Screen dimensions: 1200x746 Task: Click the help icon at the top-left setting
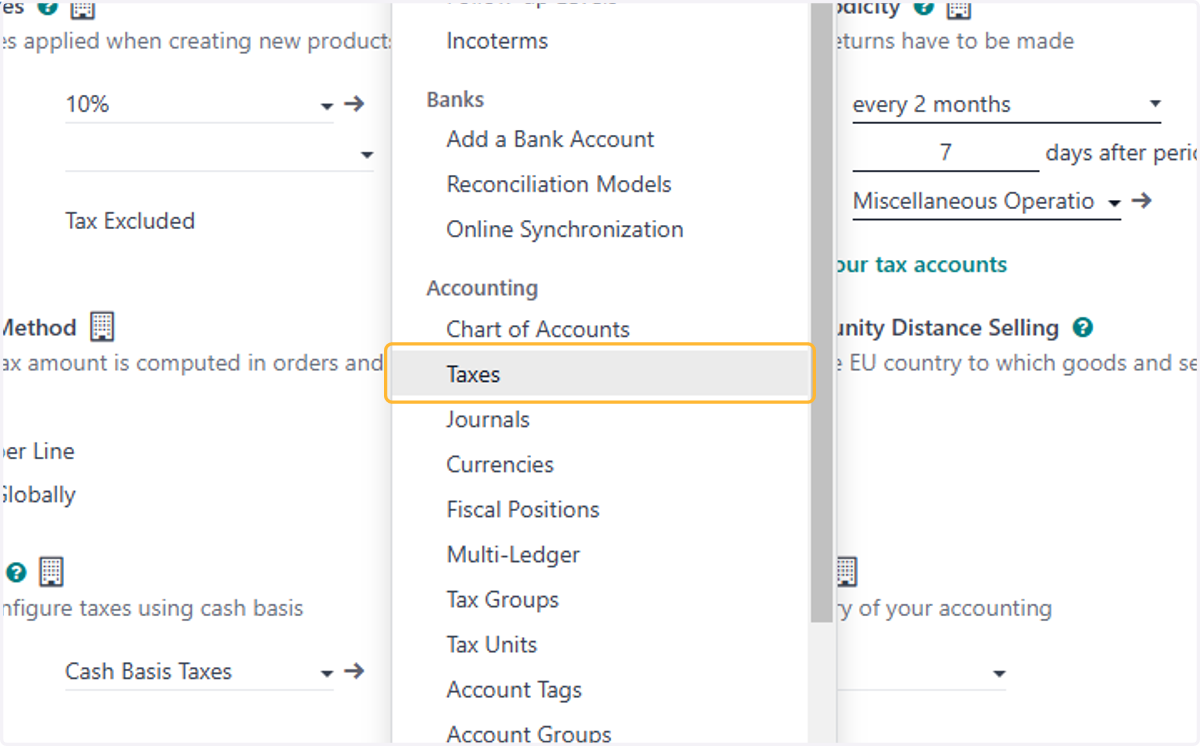coord(47,8)
